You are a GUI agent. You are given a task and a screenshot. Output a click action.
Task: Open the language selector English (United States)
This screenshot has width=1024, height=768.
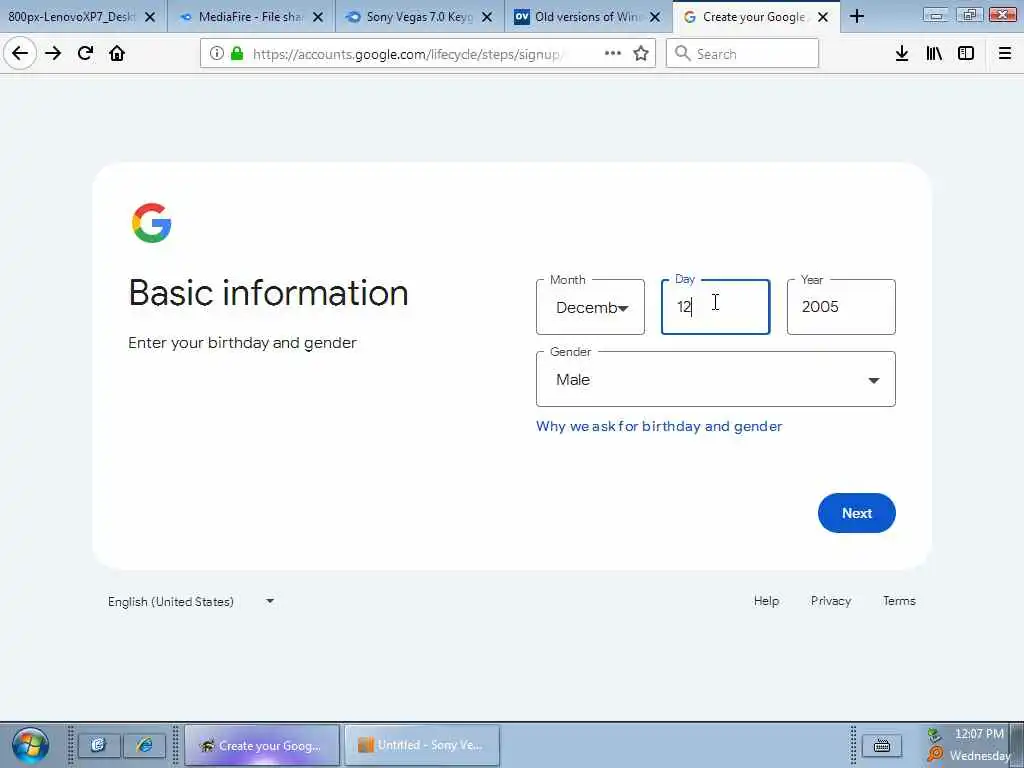[191, 601]
